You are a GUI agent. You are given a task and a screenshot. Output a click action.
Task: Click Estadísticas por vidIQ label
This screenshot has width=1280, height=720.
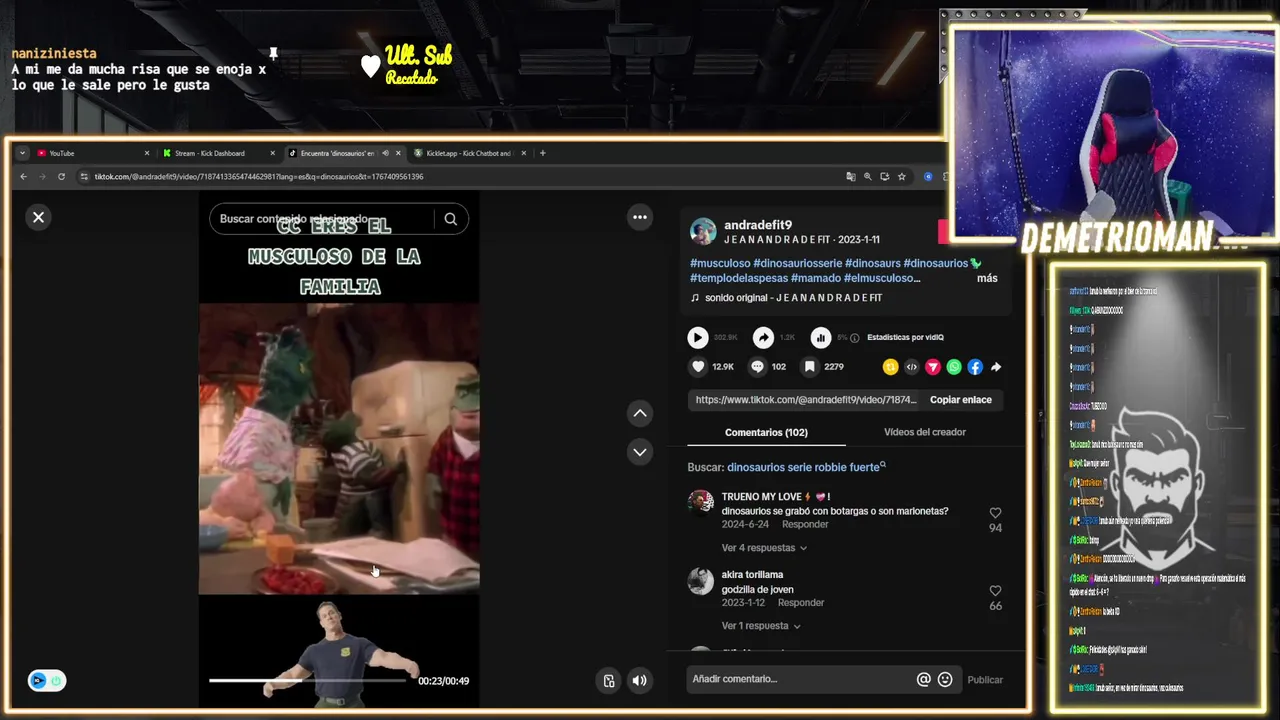click(x=905, y=338)
